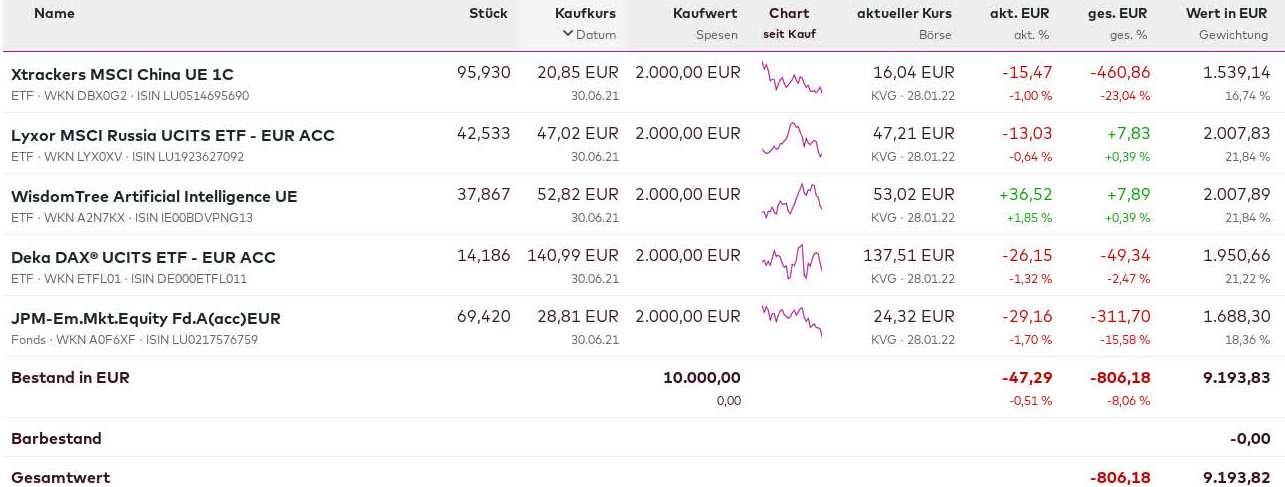The image size is (1285, 487).
Task: Toggle sort arrow next to Datum
Action: click(x=568, y=34)
